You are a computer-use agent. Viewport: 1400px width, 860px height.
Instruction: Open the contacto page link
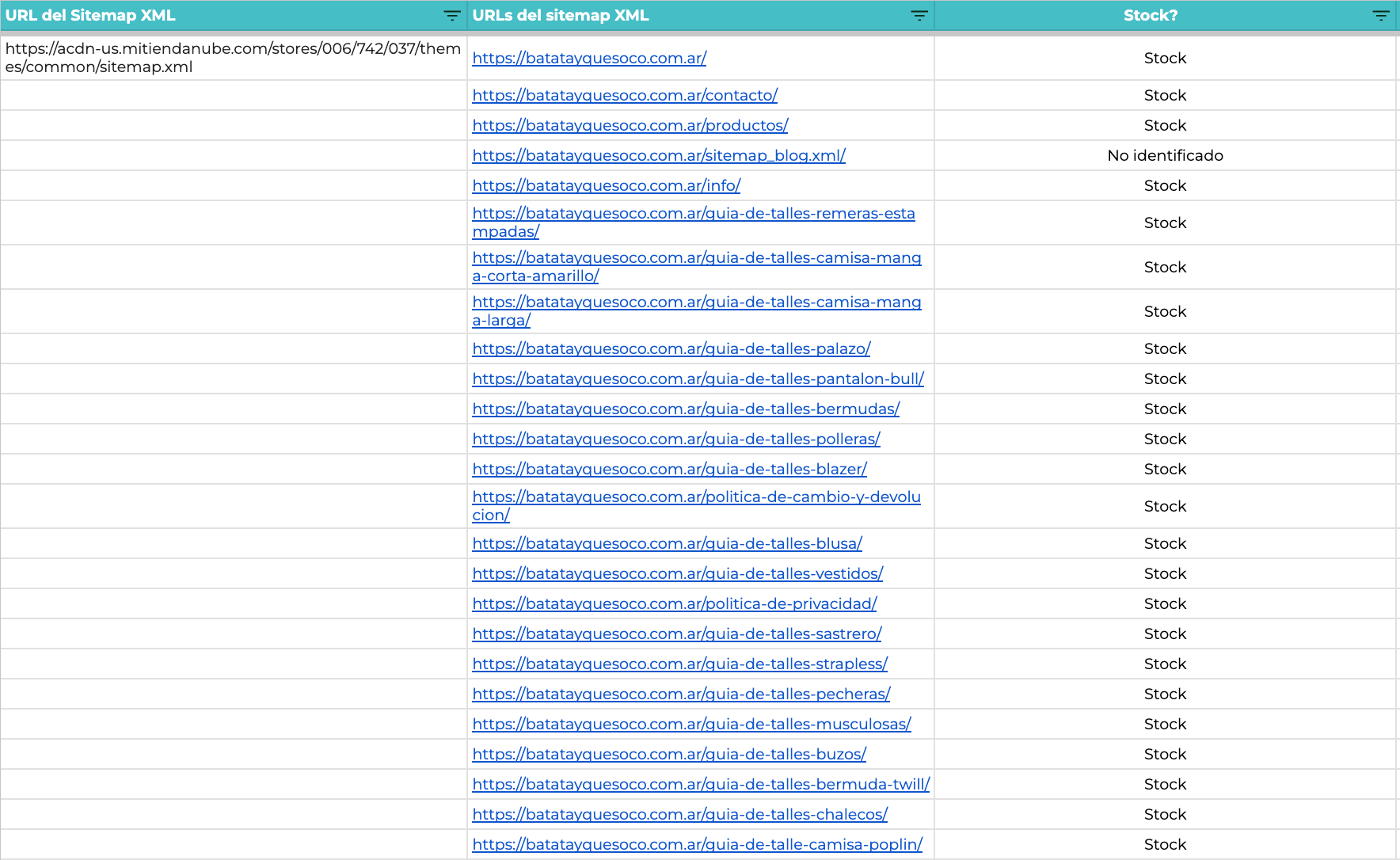click(x=625, y=95)
